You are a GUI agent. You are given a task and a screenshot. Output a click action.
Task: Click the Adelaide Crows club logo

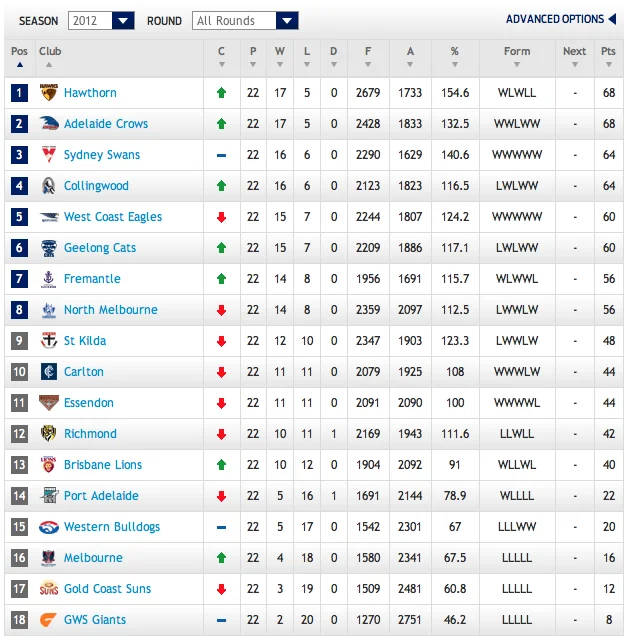pos(49,123)
